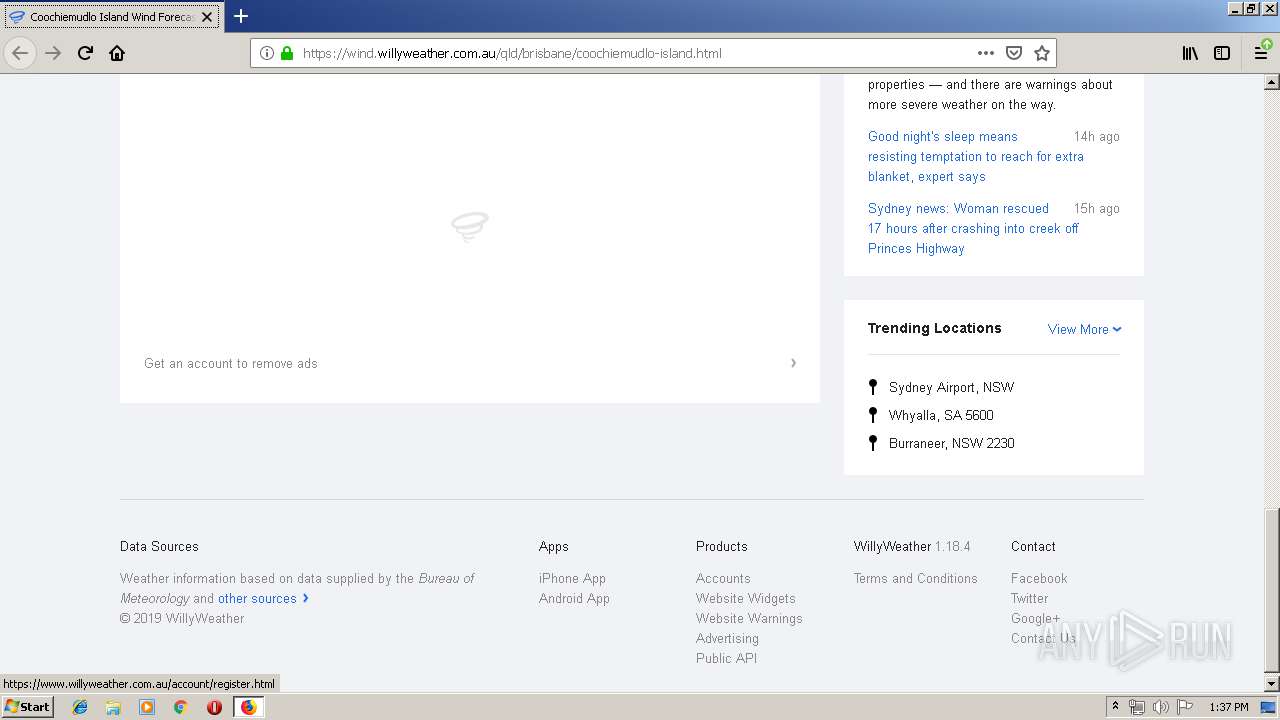The image size is (1280, 720).
Task: Bookmark this page with the star
Action: [1042, 53]
